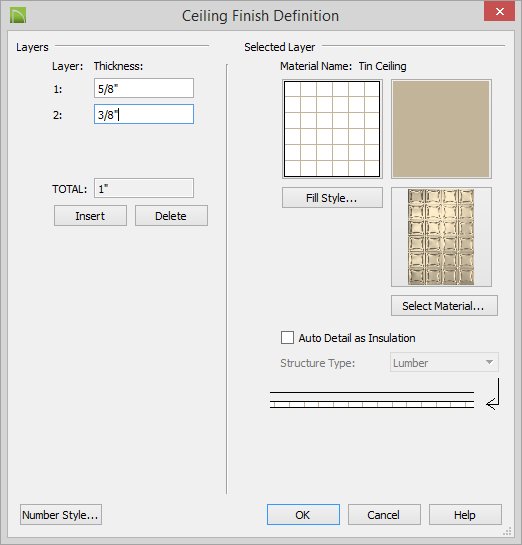The width and height of the screenshot is (522, 545).
Task: Open the Help documentation
Action: [x=465, y=514]
